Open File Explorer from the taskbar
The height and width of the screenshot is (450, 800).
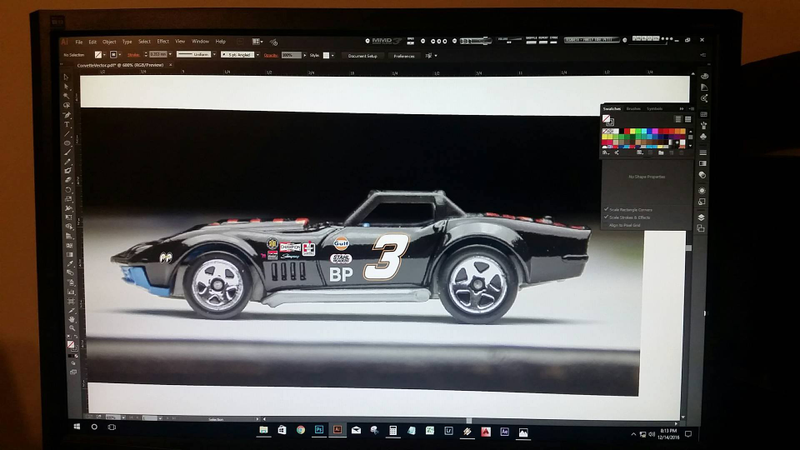tap(263, 430)
